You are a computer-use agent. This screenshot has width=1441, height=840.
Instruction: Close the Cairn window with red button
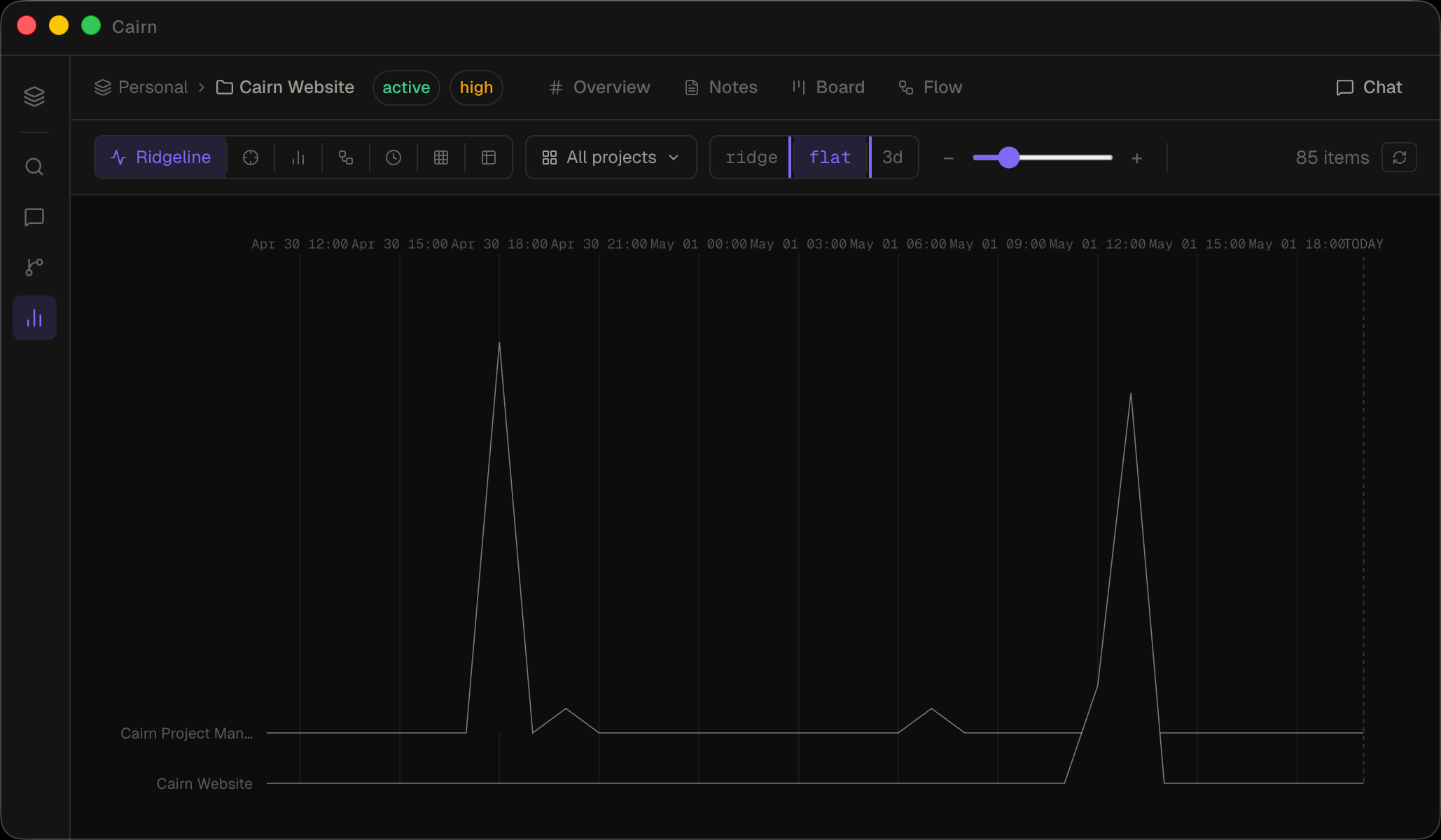point(27,26)
